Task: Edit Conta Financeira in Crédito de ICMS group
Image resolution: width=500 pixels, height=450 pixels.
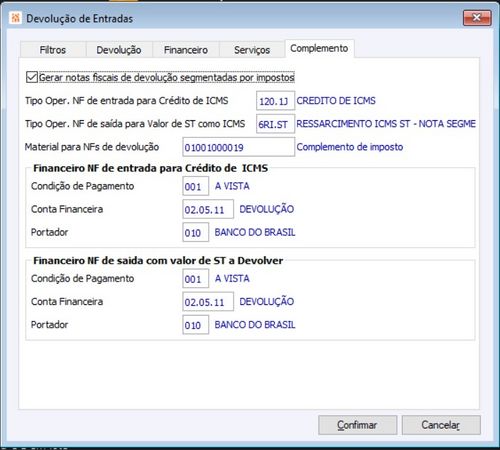Action: (208, 209)
